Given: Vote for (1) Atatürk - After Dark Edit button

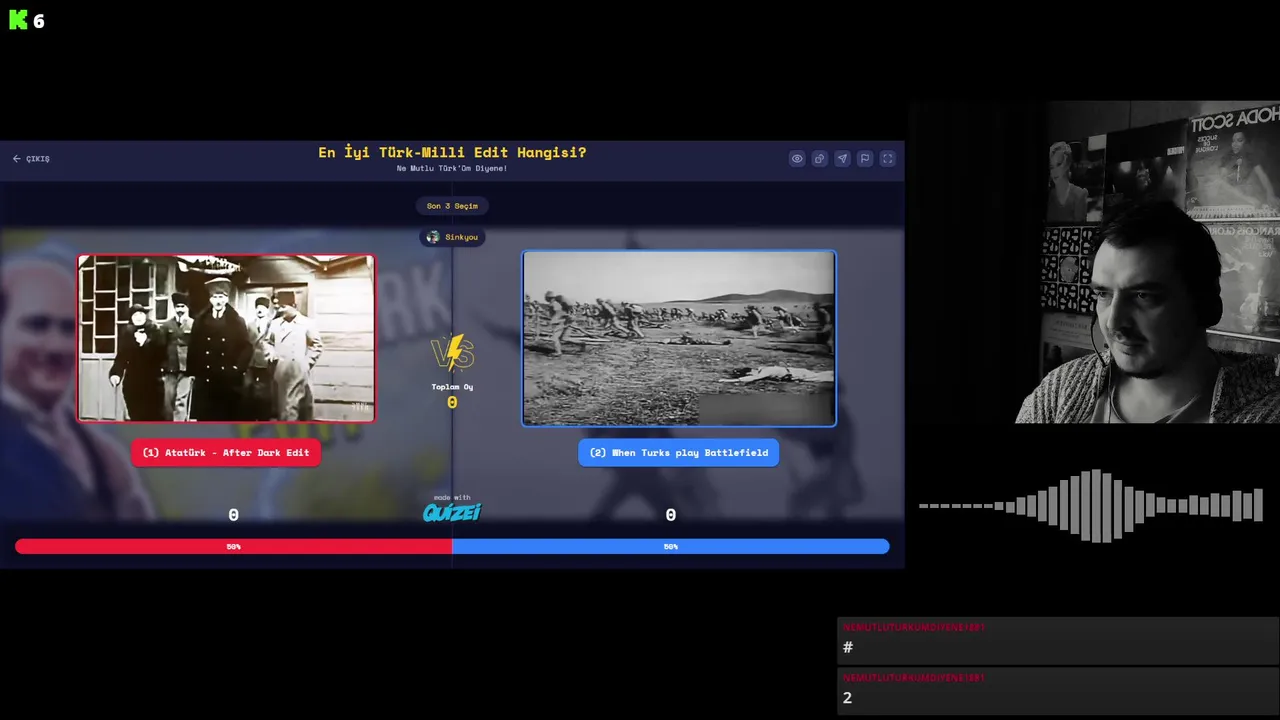Looking at the screenshot, I should [x=226, y=453].
